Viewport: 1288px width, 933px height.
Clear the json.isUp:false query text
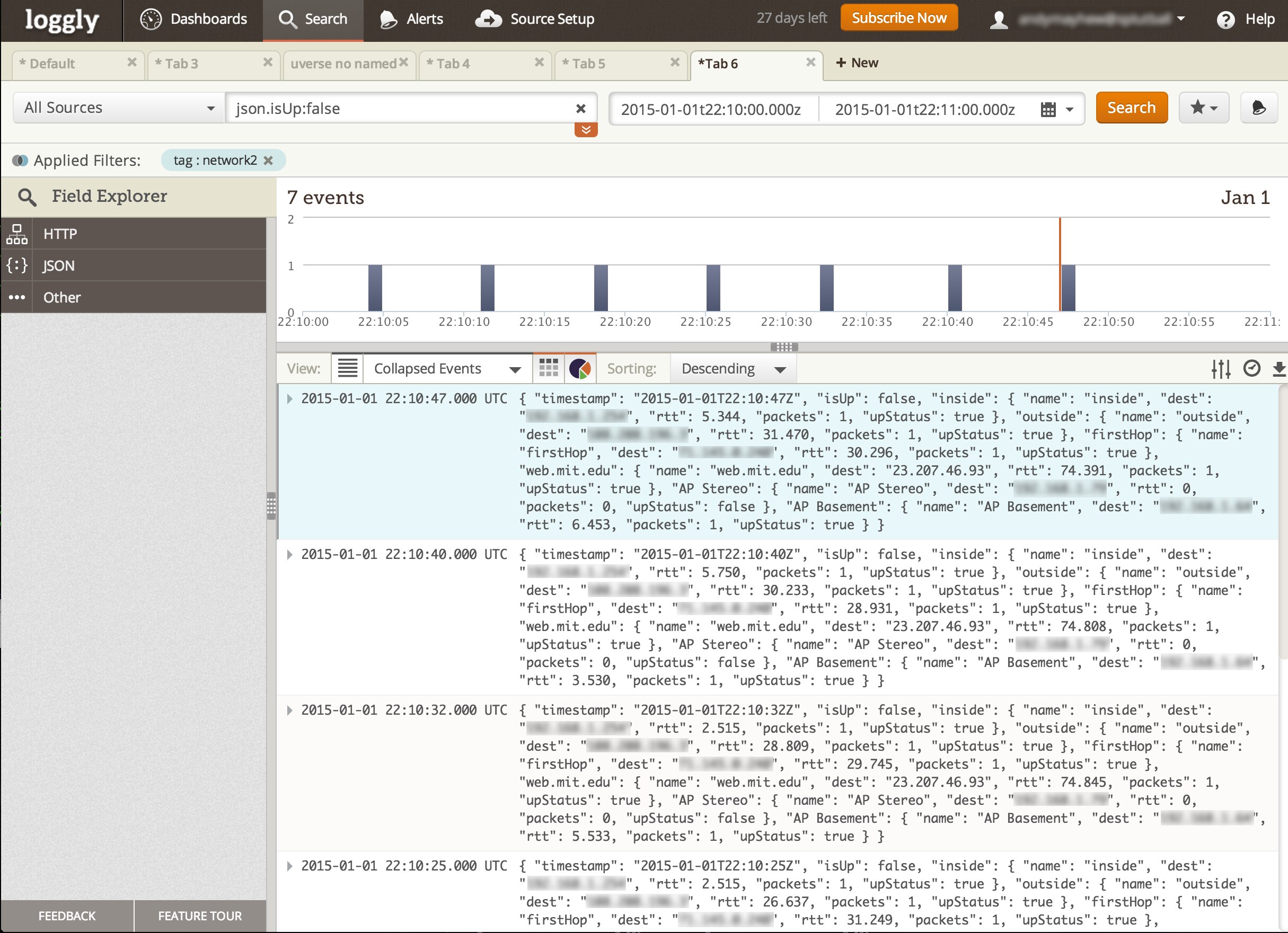click(x=580, y=109)
